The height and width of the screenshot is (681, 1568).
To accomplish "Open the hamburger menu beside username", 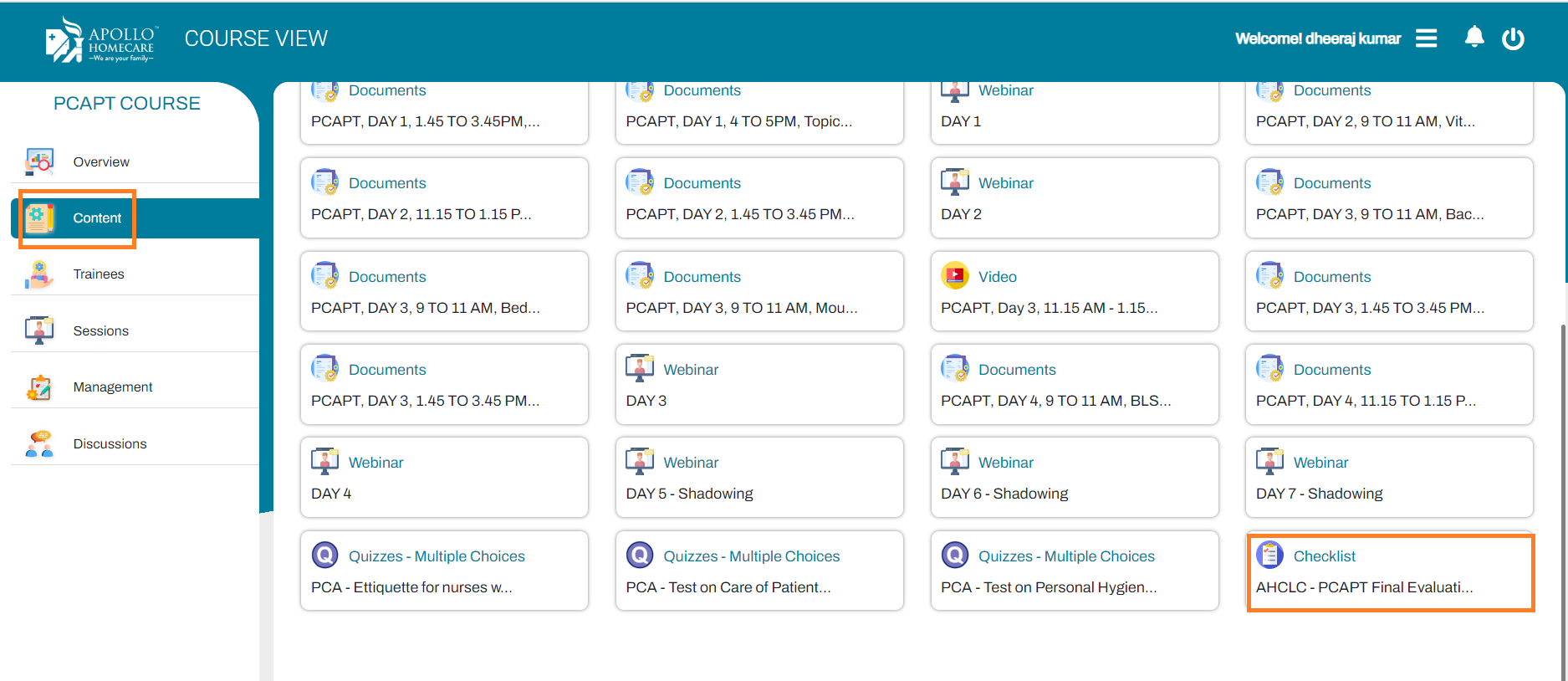I will pyautogui.click(x=1426, y=38).
